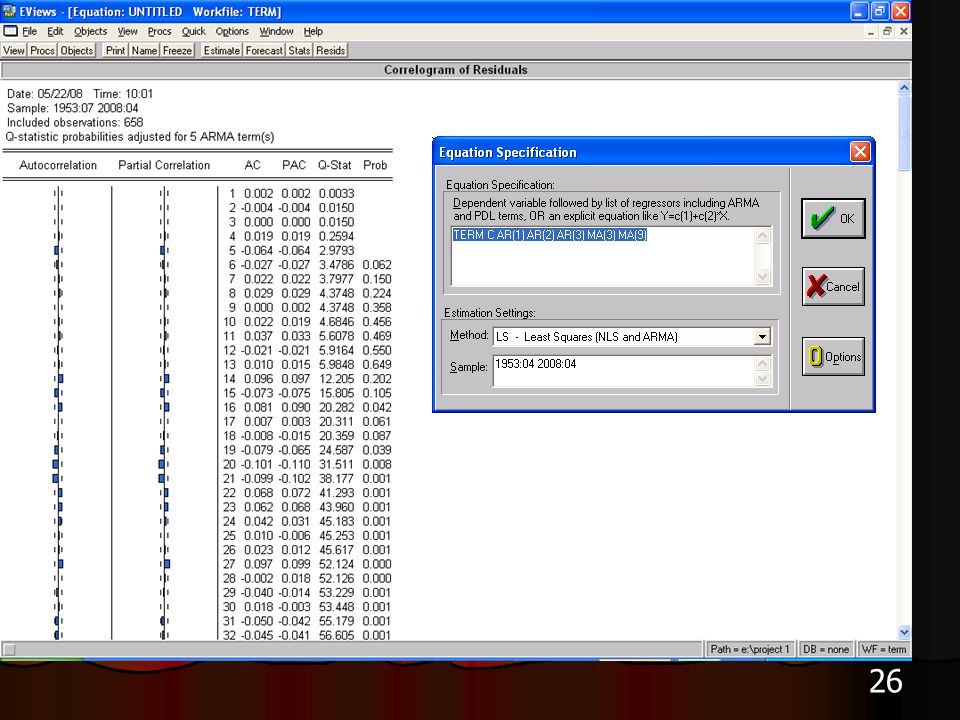Image resolution: width=960 pixels, height=720 pixels.
Task: Click the EViews application icon in title bar
Action: point(9,11)
